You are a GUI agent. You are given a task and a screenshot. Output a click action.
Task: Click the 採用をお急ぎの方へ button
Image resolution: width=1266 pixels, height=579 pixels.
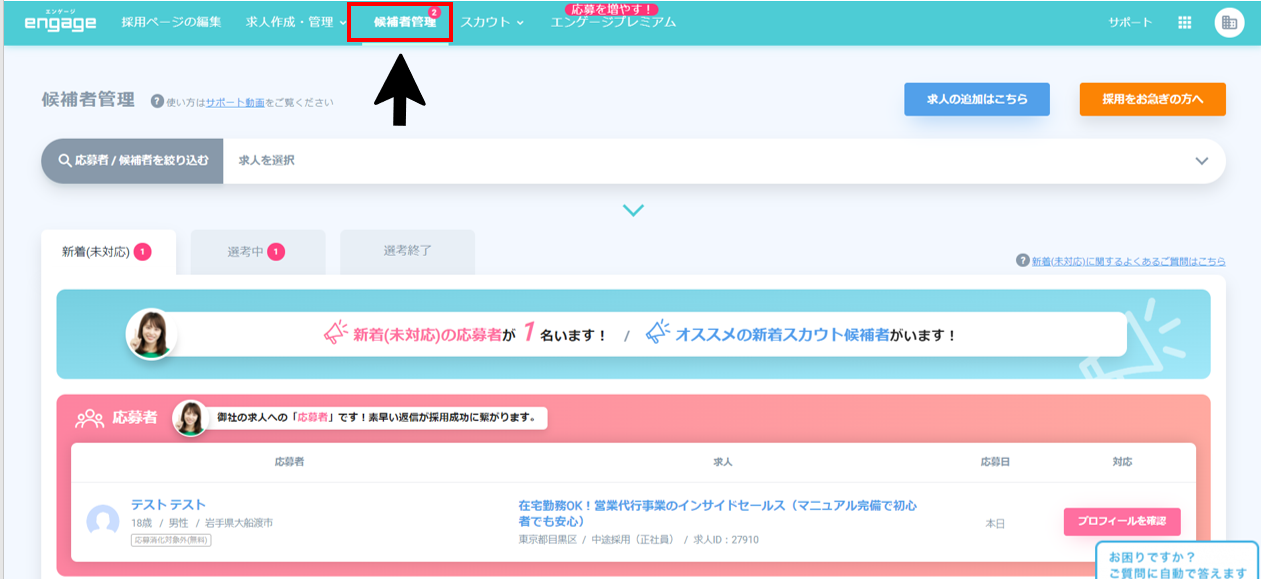coord(1153,100)
